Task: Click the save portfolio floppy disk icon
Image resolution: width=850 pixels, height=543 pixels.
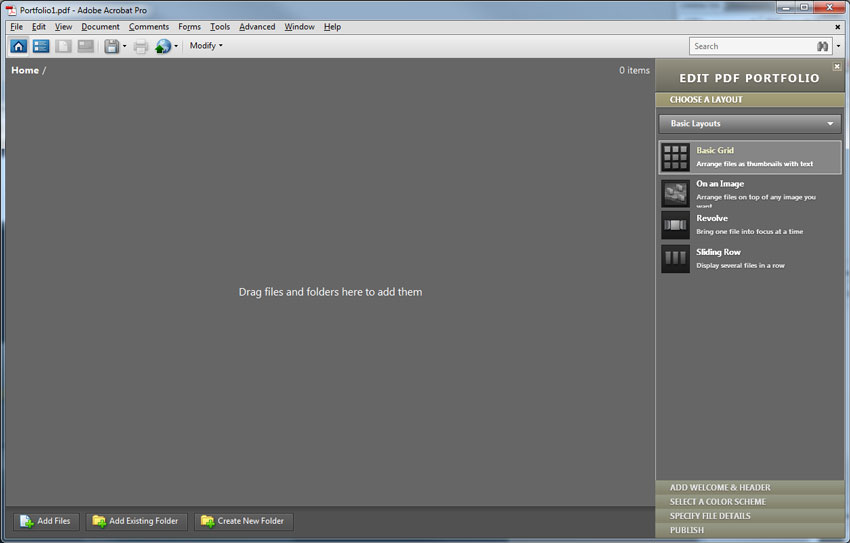Action: click(111, 46)
